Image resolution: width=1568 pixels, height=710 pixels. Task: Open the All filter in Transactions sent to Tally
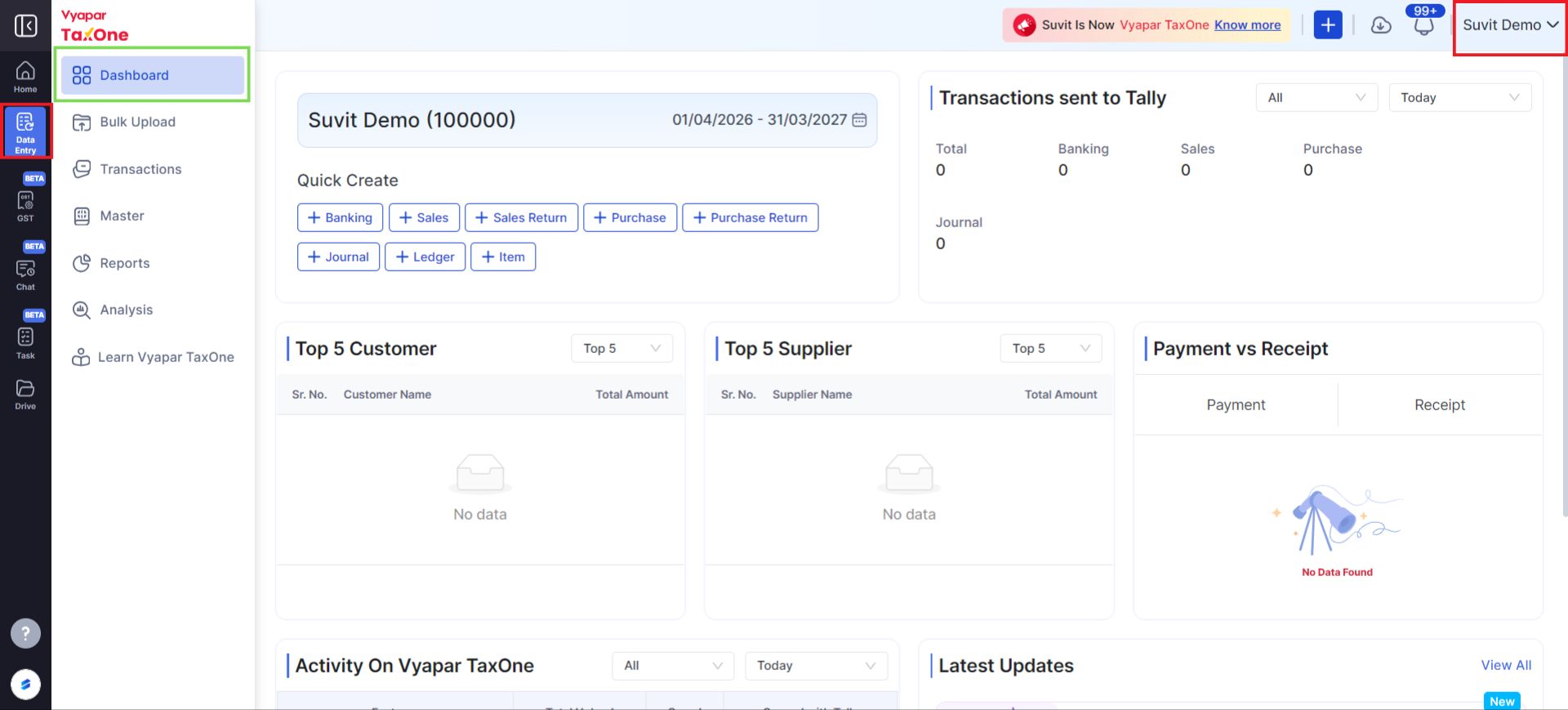click(1316, 97)
